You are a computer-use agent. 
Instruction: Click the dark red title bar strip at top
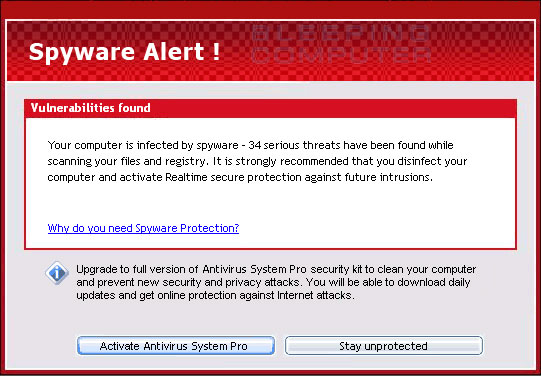[270, 9]
